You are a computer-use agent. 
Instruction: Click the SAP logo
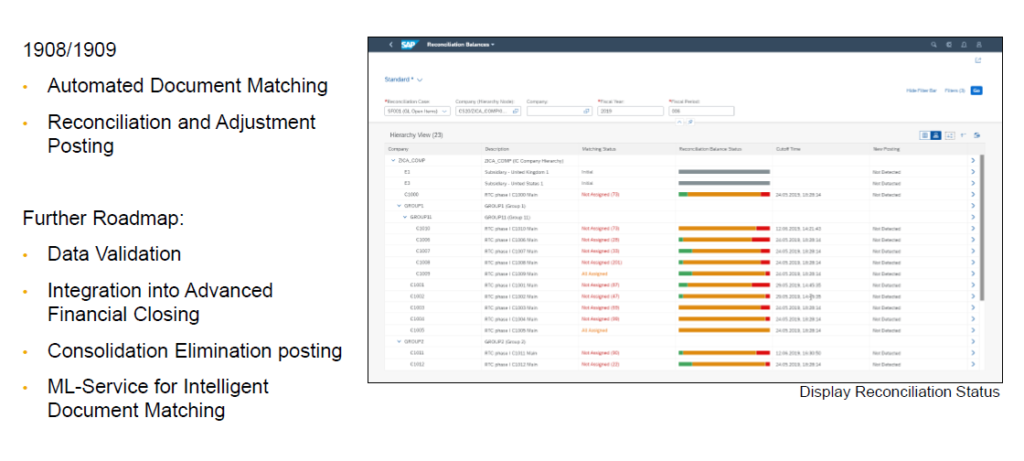pyautogui.click(x=409, y=45)
